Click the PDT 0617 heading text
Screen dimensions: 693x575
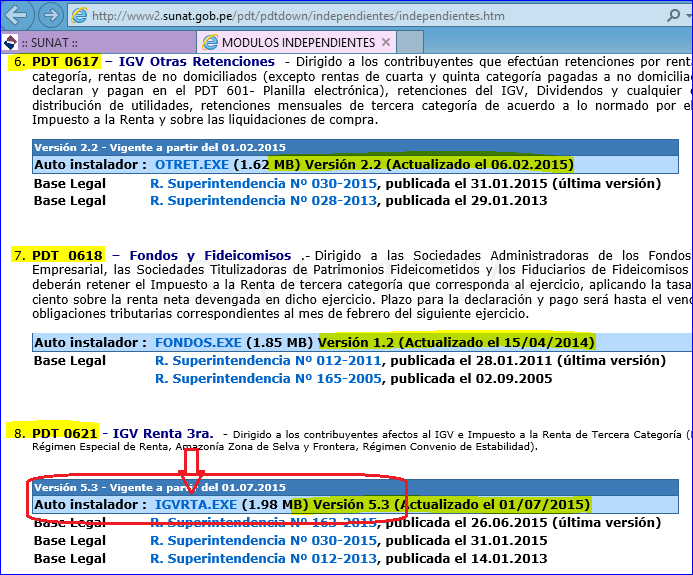[x=65, y=61]
